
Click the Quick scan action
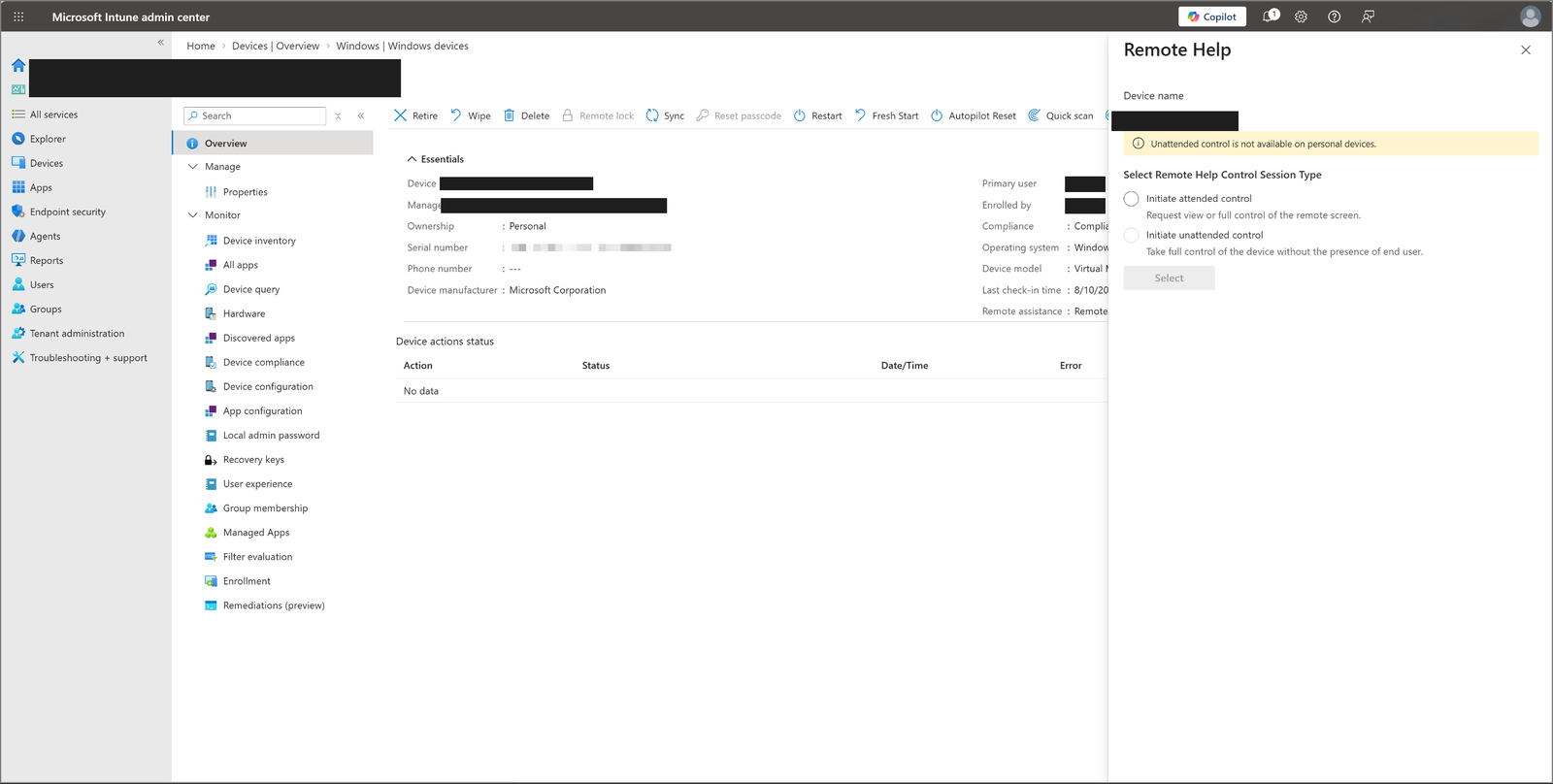[1060, 115]
